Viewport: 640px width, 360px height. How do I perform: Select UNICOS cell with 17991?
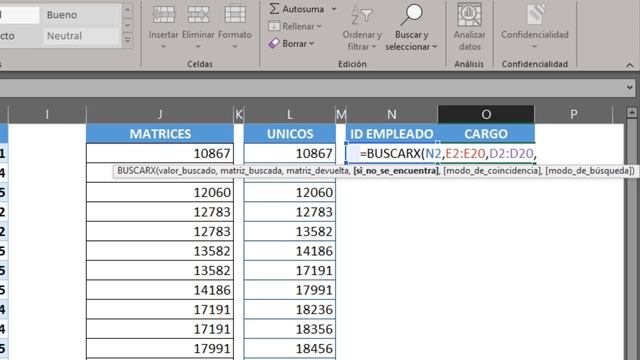[x=290, y=290]
